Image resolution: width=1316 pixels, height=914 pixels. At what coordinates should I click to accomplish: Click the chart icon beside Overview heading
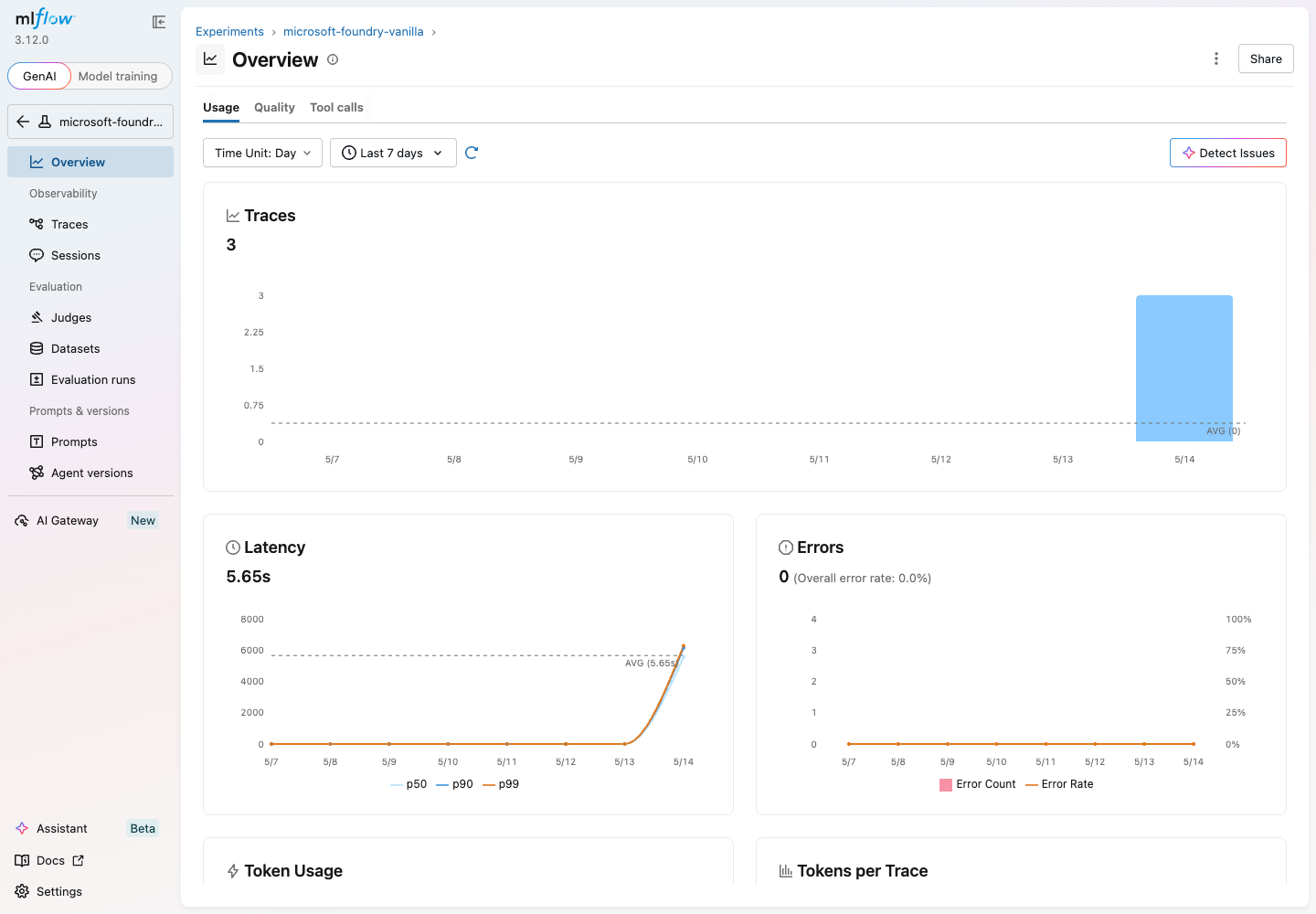(210, 58)
